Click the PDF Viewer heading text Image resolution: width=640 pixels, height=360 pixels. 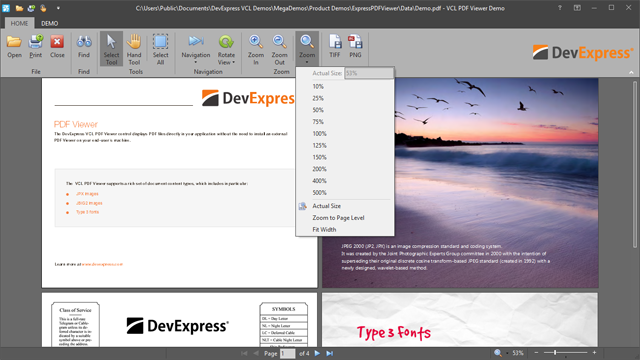(x=76, y=124)
